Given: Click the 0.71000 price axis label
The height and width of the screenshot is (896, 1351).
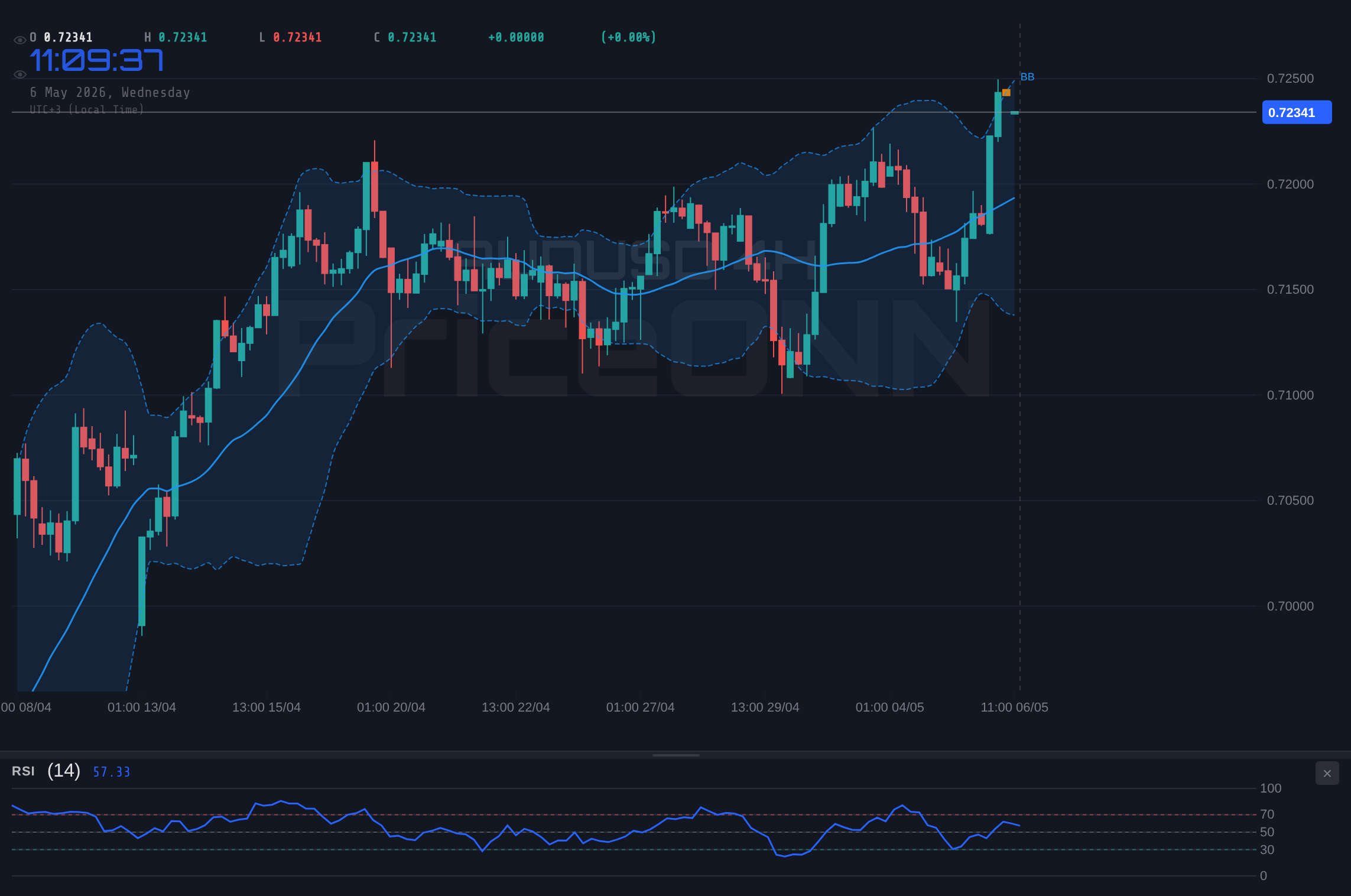Looking at the screenshot, I should (1290, 395).
